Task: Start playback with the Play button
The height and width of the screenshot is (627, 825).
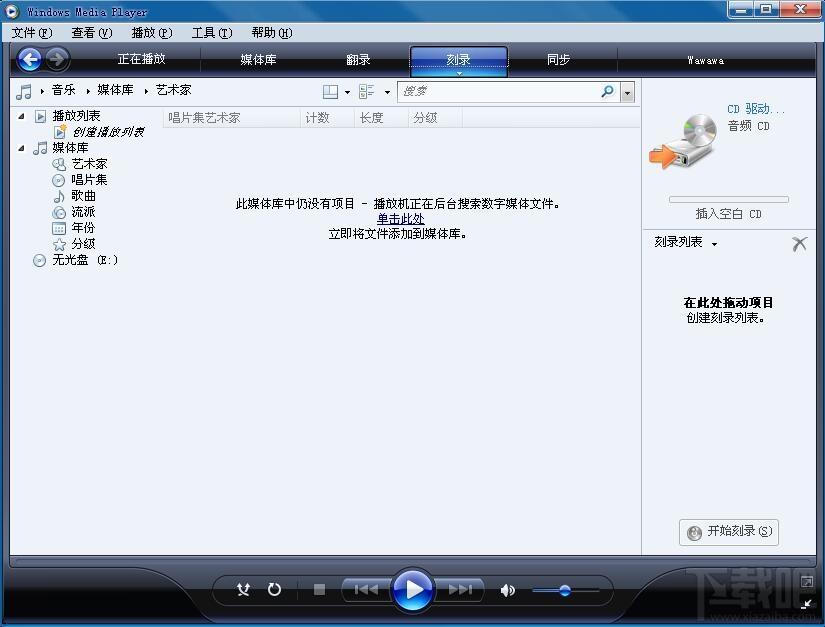Action: (413, 590)
